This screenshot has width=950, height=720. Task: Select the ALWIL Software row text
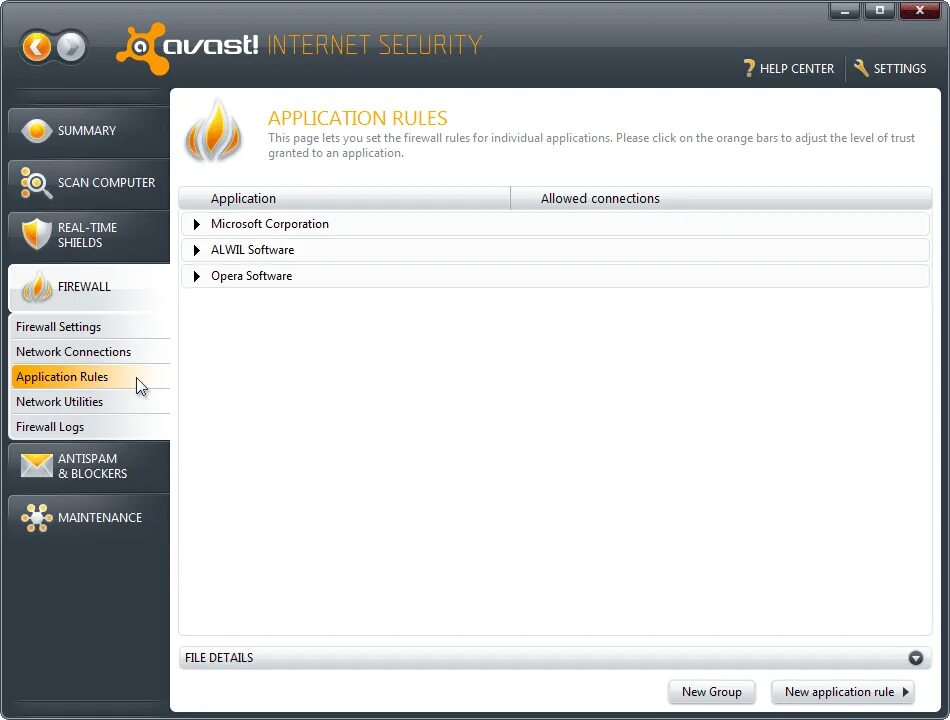click(x=252, y=250)
